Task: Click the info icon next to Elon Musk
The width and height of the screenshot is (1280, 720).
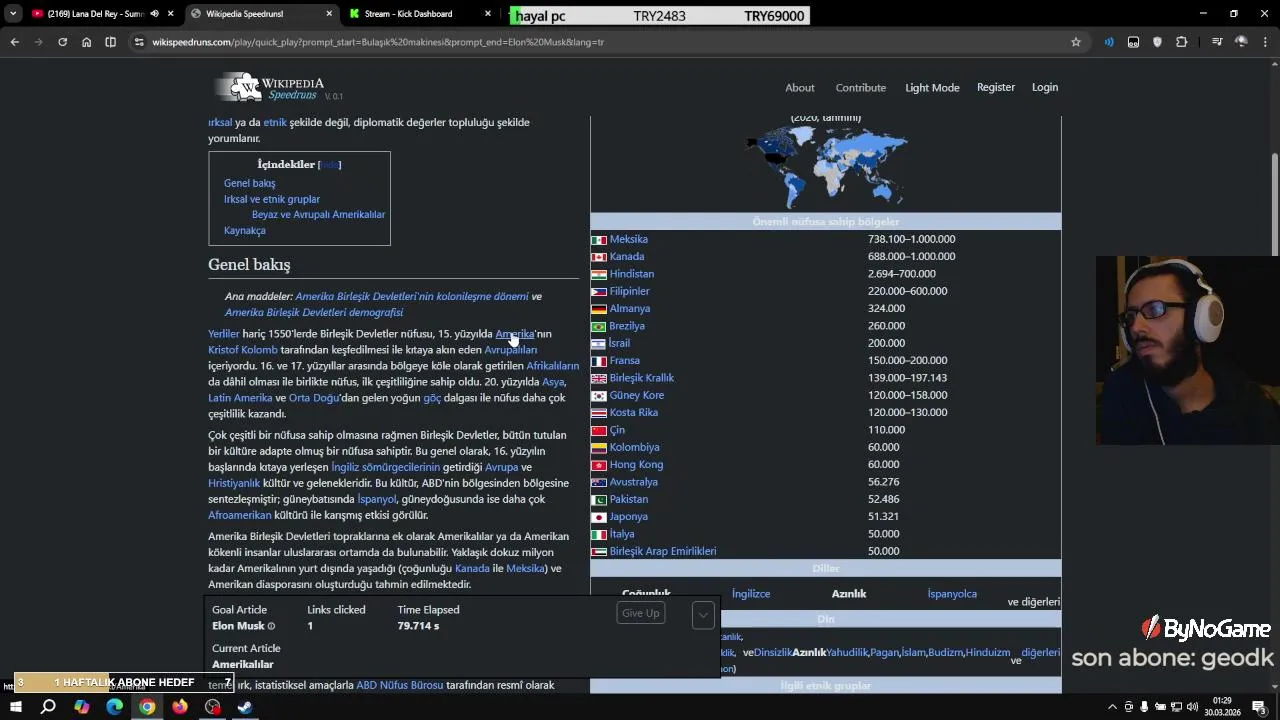Action: 271,627
